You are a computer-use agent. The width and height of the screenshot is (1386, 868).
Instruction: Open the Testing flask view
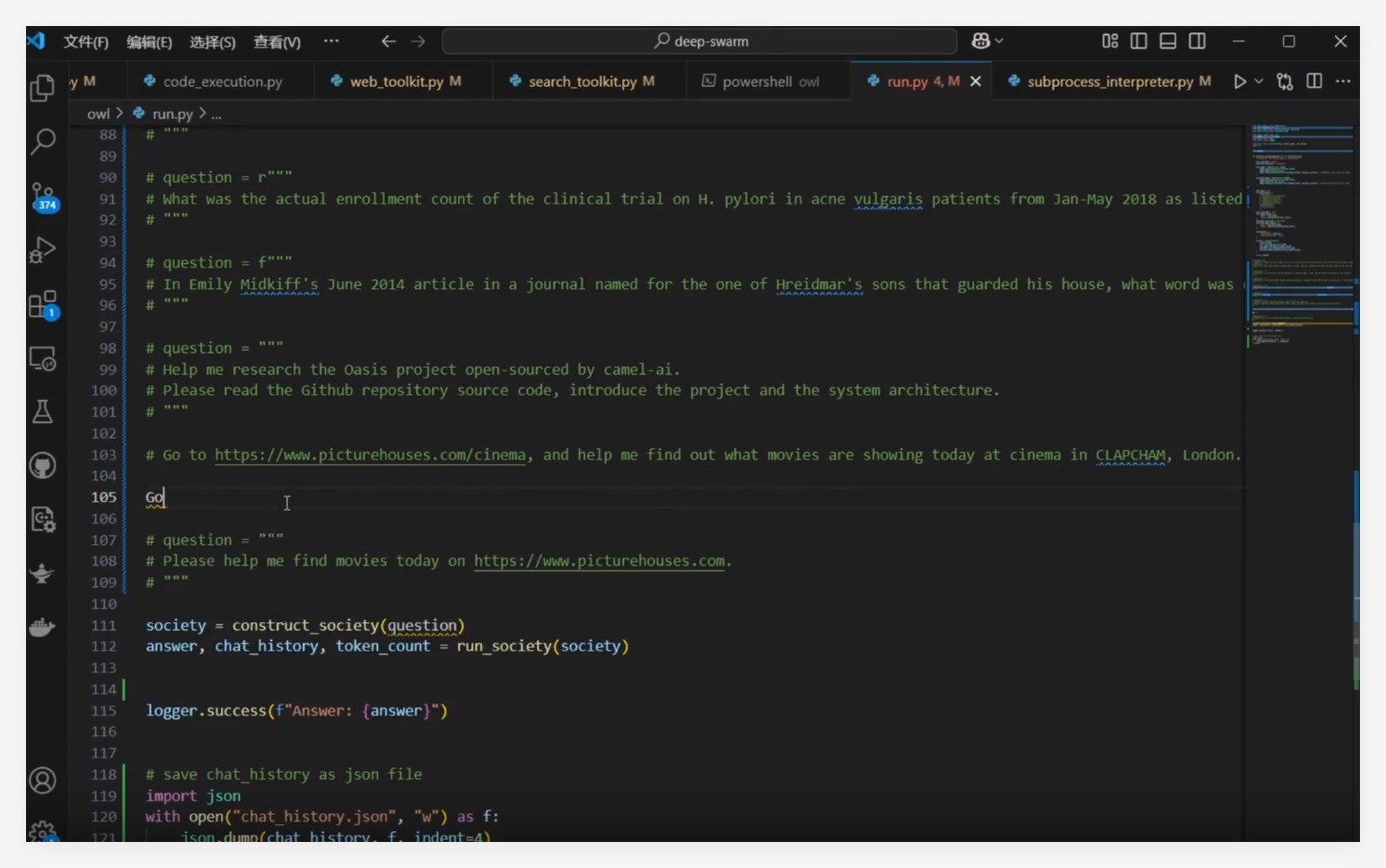pos(42,412)
